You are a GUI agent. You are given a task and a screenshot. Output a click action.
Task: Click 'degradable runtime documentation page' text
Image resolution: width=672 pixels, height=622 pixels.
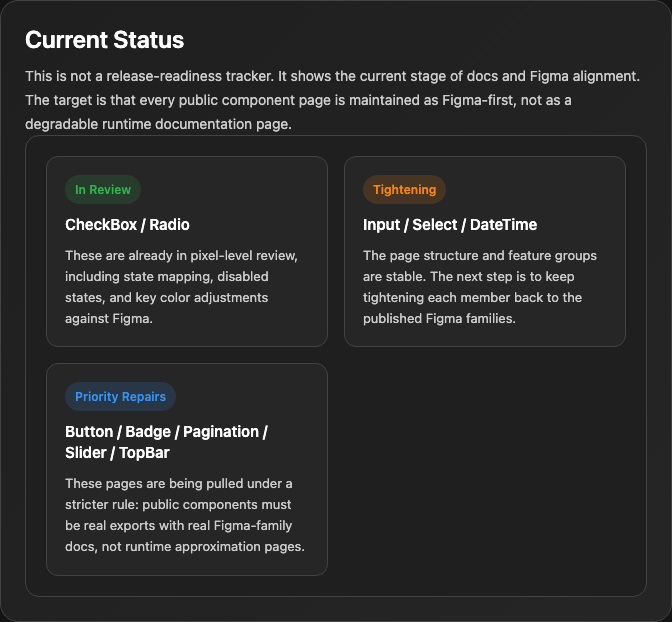[x=158, y=124]
